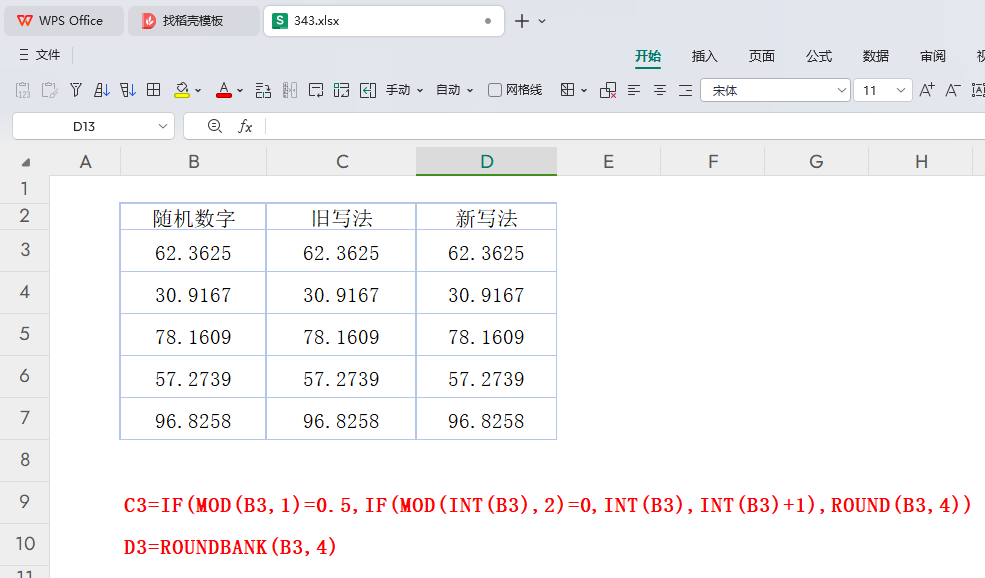Select column D header
This screenshot has width=985, height=578.
486,161
